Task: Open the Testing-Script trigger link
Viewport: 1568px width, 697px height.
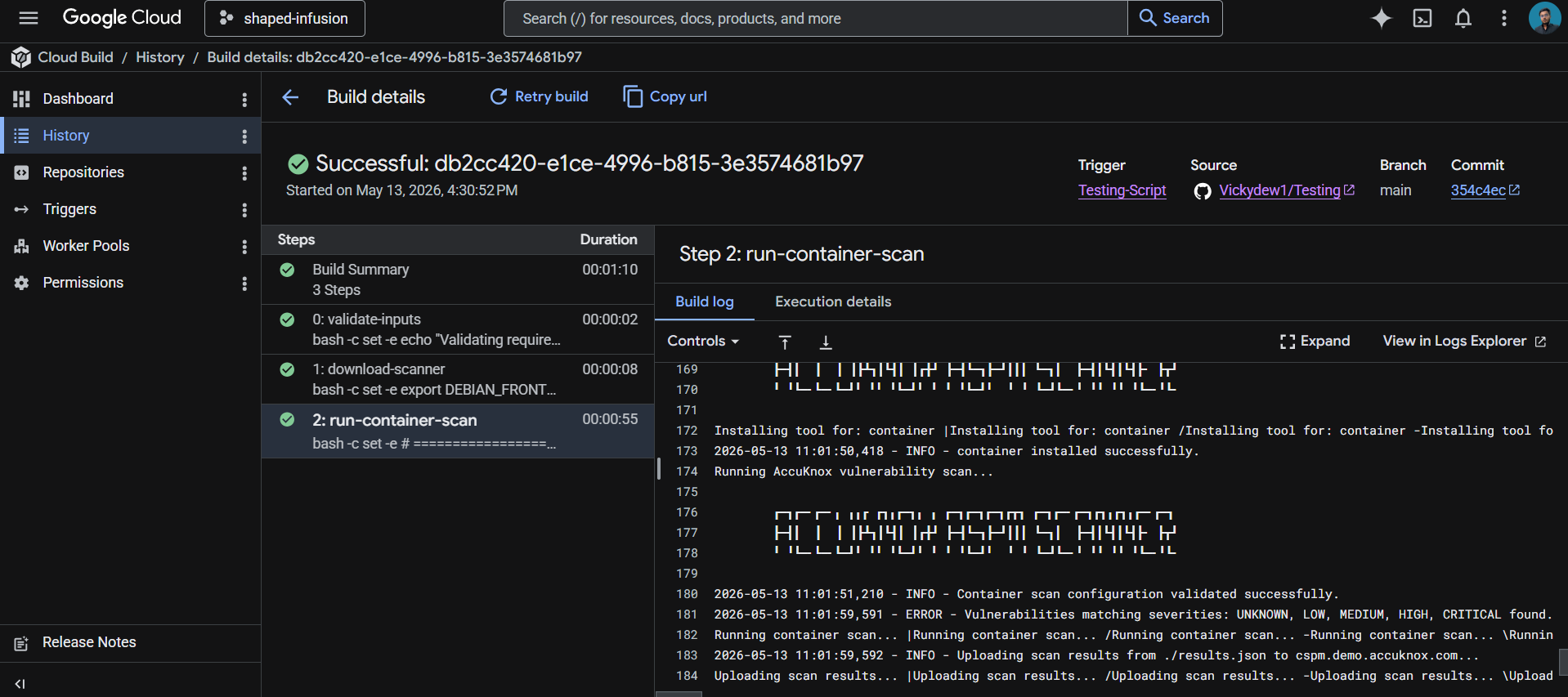Action: pos(1122,190)
